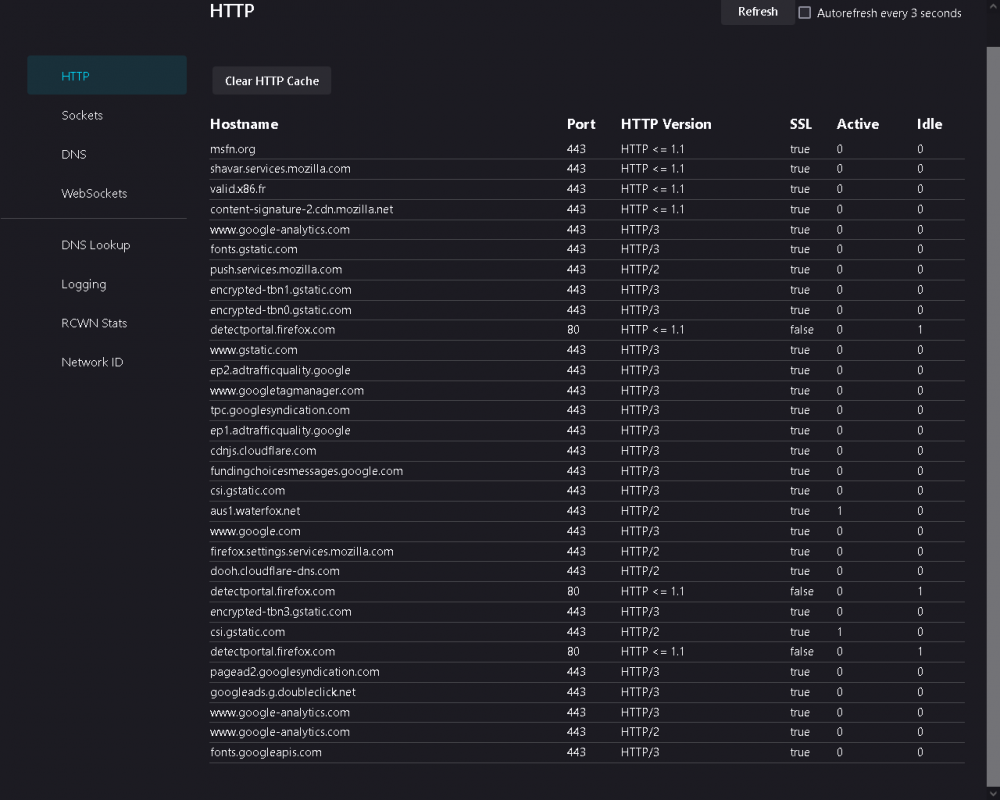Viewport: 1000px width, 800px height.
Task: Click the SSL column header
Action: [800, 125]
